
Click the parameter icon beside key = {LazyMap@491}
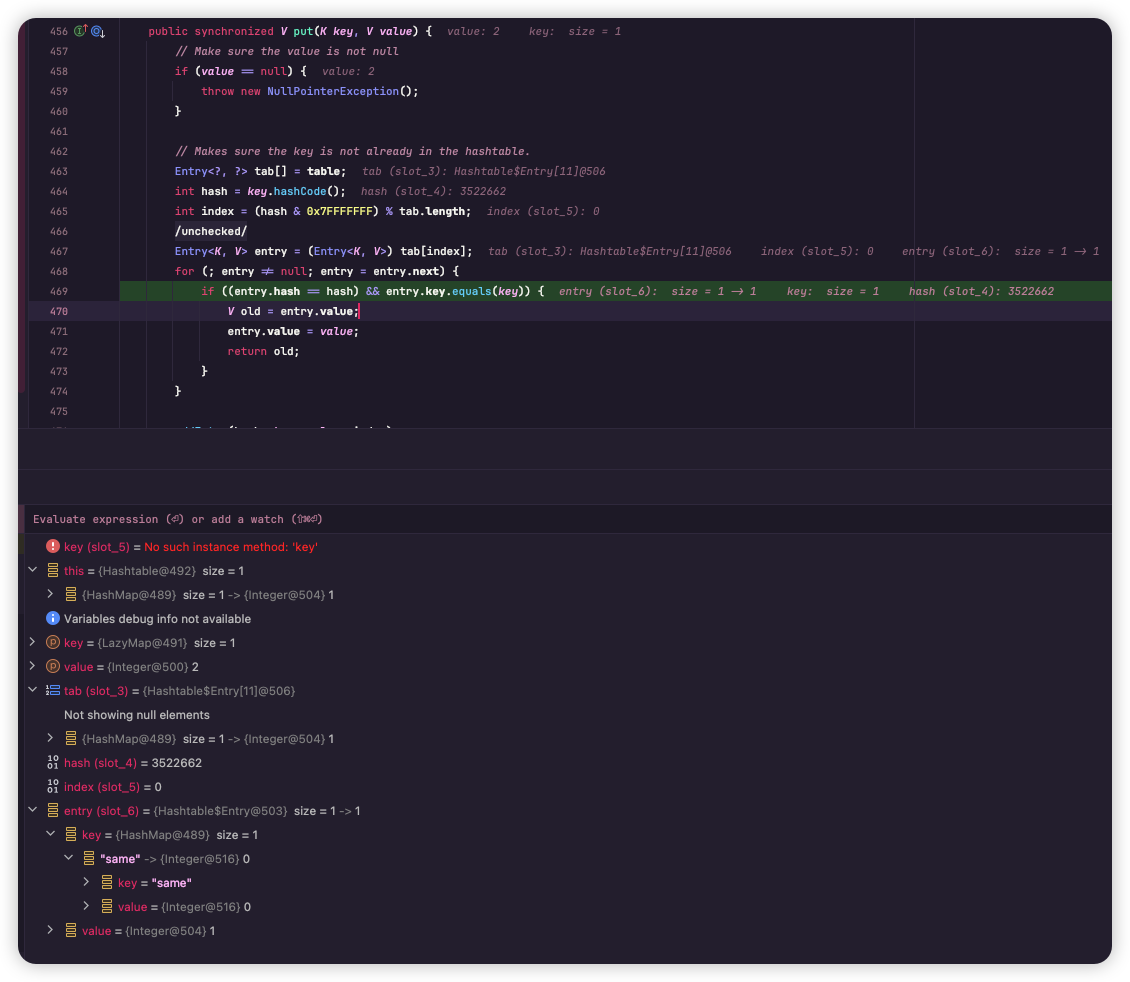[53, 643]
